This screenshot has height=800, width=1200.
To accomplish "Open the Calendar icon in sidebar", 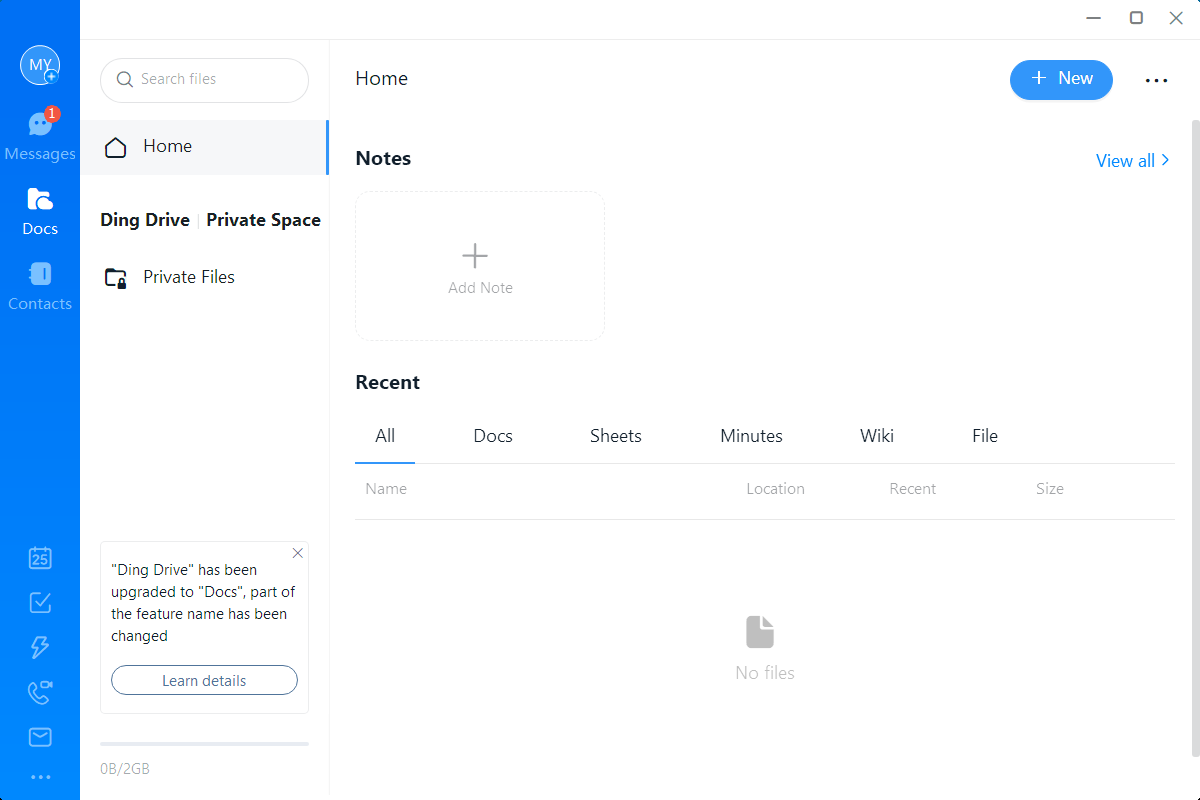I will tap(40, 558).
